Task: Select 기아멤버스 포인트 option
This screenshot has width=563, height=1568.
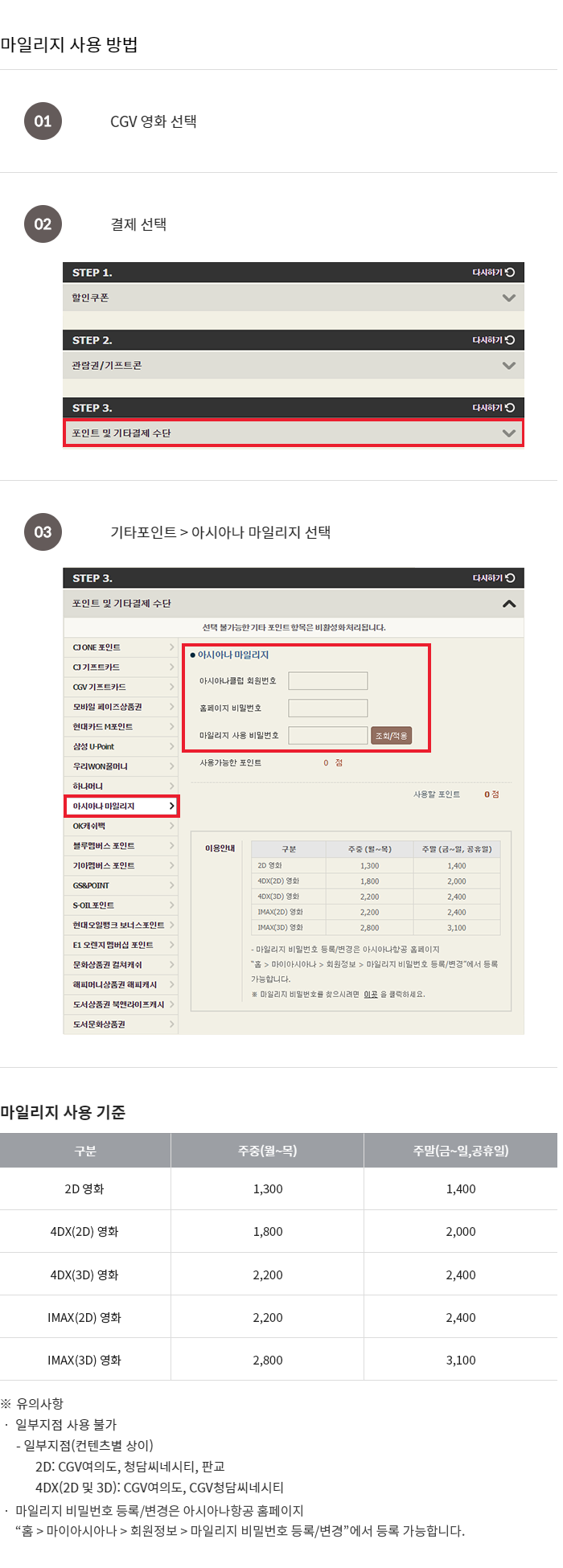Action: click(x=121, y=865)
